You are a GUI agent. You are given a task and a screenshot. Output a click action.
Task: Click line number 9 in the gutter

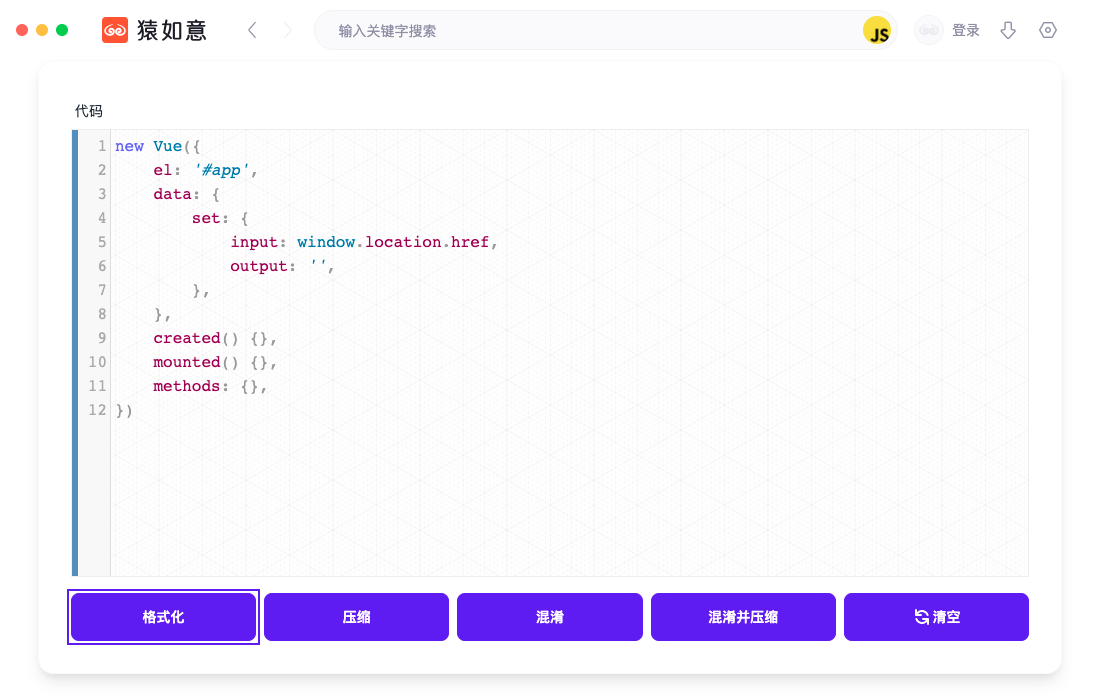tap(101, 338)
